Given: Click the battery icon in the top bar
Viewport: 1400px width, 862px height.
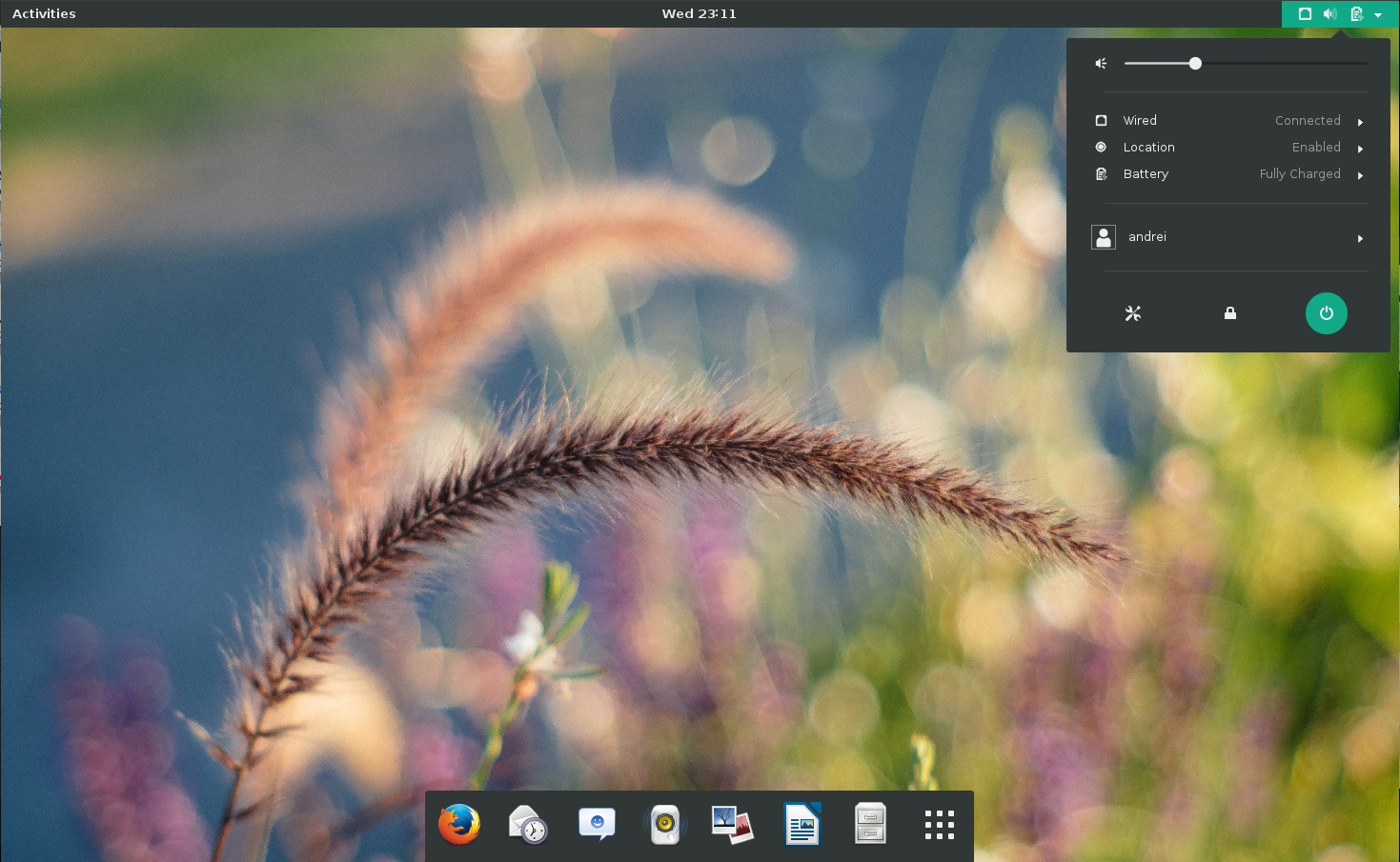Looking at the screenshot, I should point(1356,14).
